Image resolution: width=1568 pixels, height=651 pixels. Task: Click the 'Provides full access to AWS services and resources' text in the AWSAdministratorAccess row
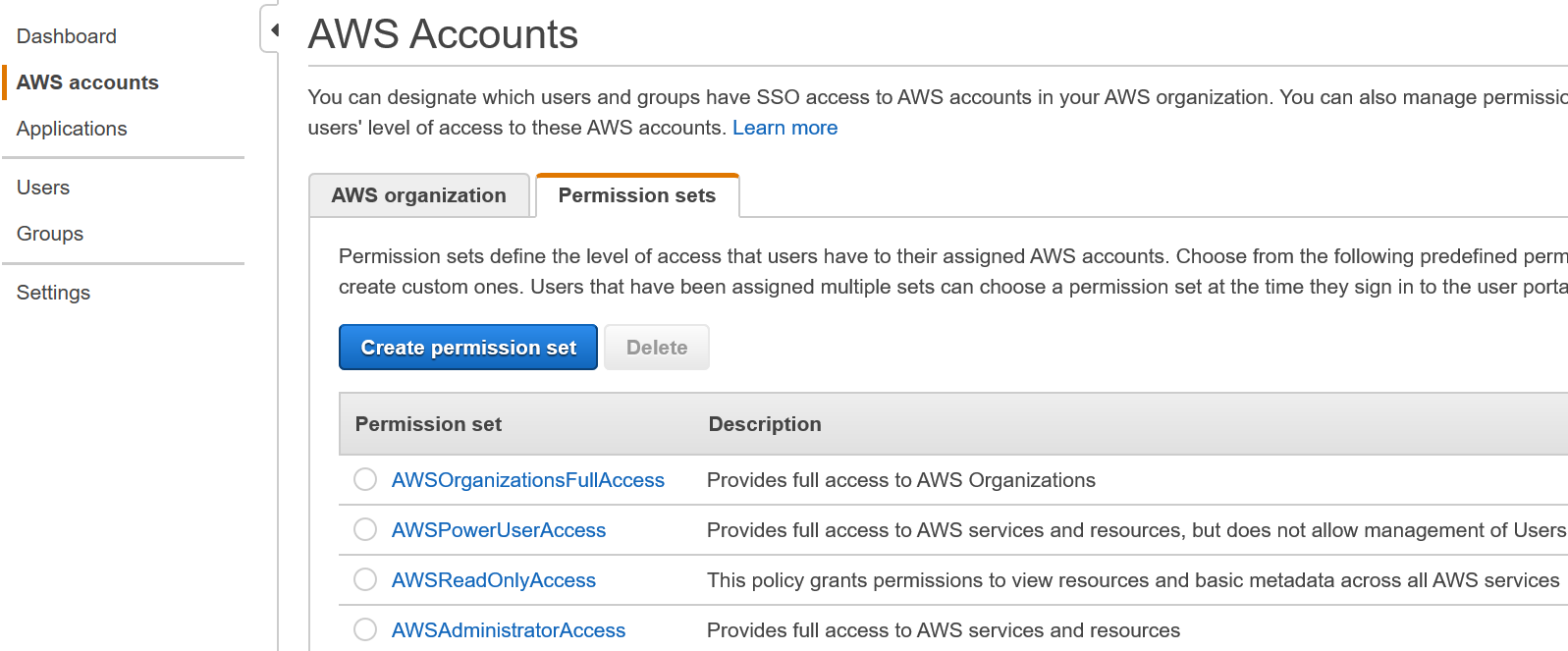tap(944, 630)
